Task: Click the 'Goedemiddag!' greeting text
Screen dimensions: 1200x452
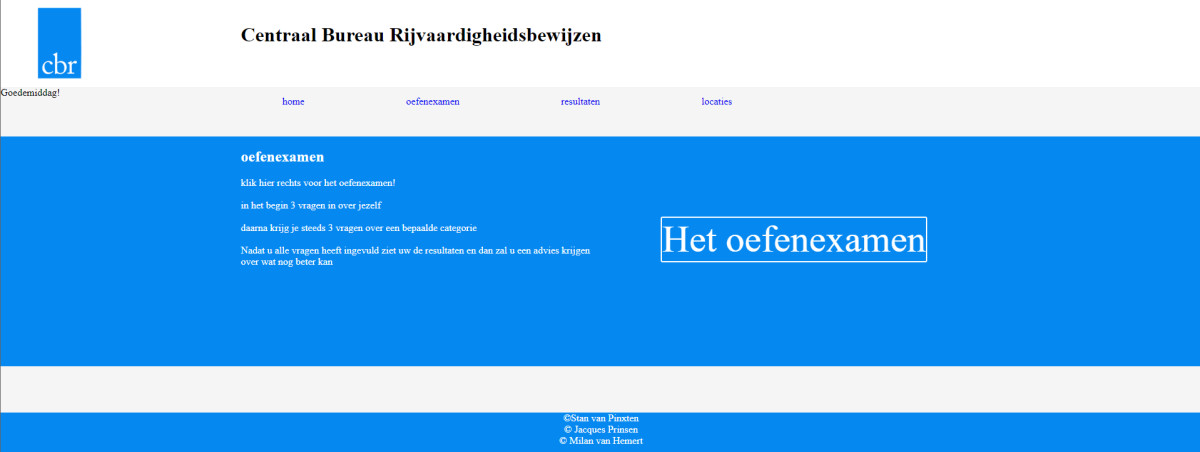Action: click(30, 93)
